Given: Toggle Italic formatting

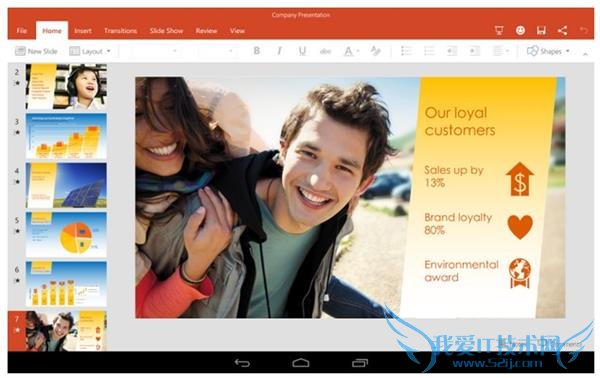Looking at the screenshot, I should click(279, 51).
